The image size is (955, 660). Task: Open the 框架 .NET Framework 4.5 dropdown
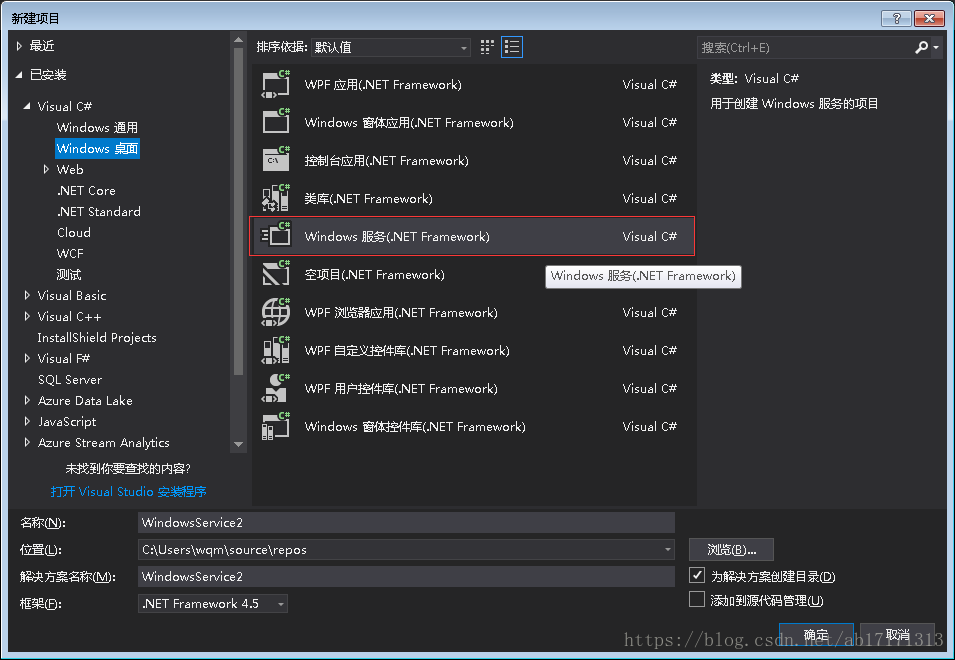213,603
